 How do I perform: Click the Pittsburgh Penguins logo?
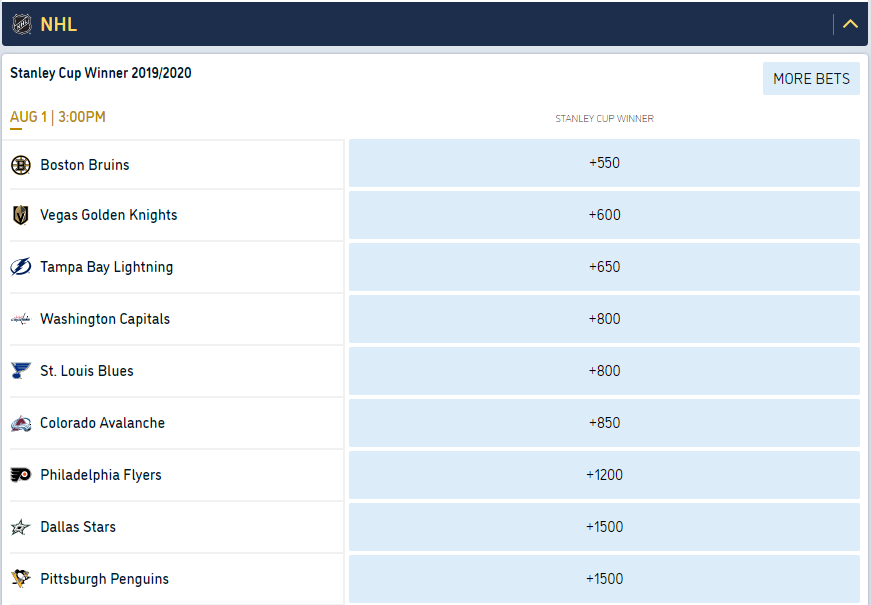click(21, 578)
